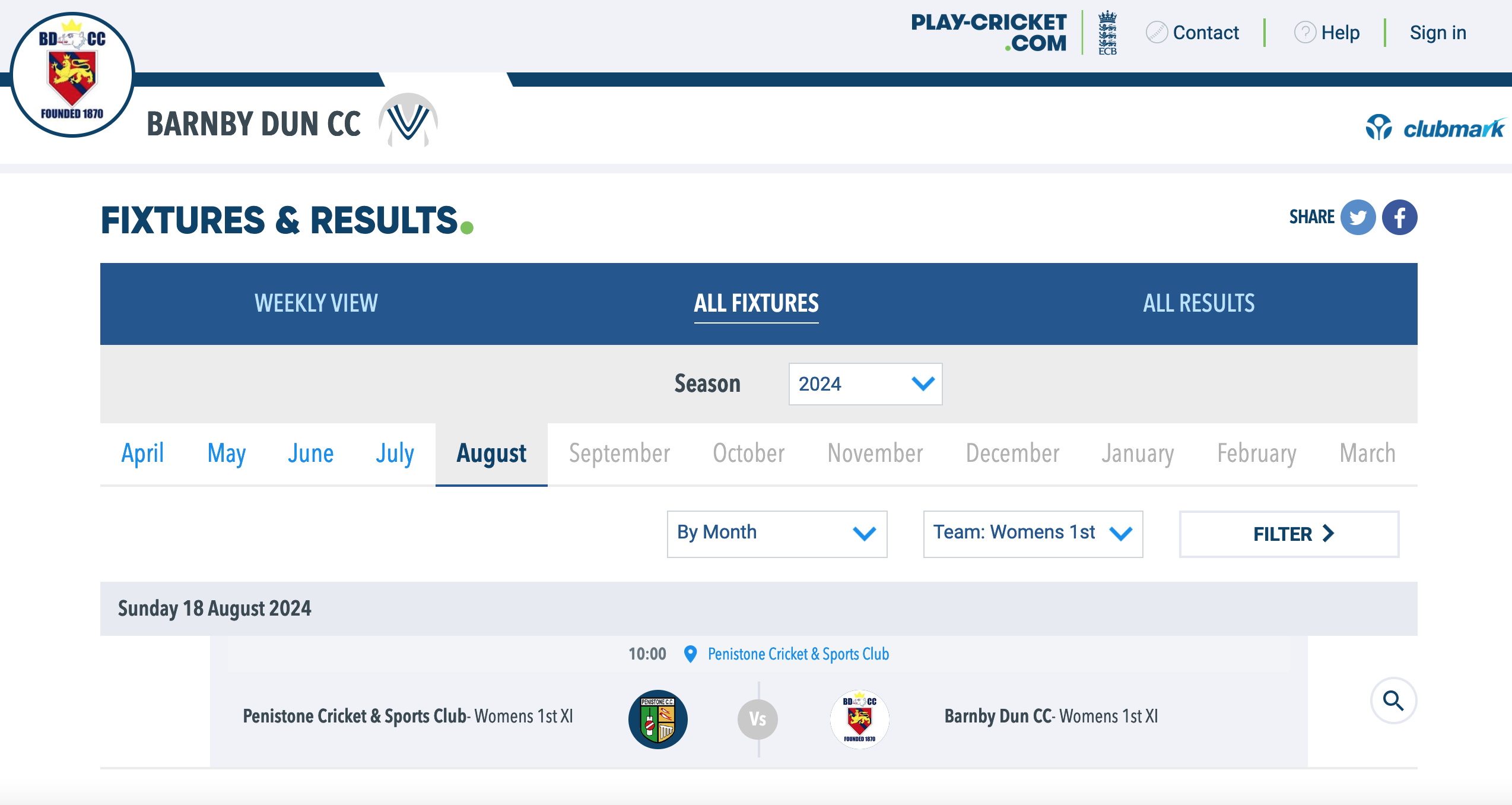Open the Contact link in the header
Screen dimensions: 1512x805
click(x=1205, y=33)
